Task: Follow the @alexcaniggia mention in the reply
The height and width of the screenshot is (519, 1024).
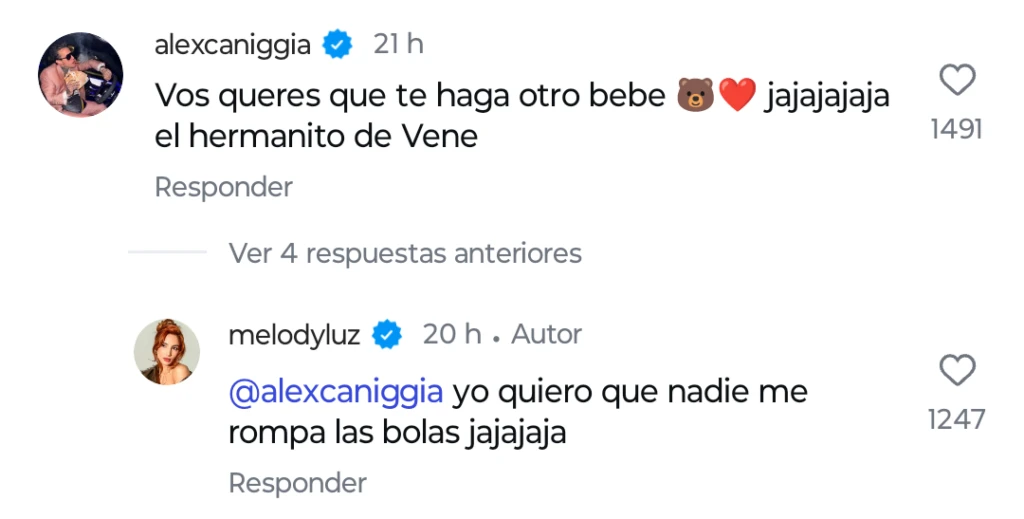Action: pyautogui.click(x=335, y=392)
